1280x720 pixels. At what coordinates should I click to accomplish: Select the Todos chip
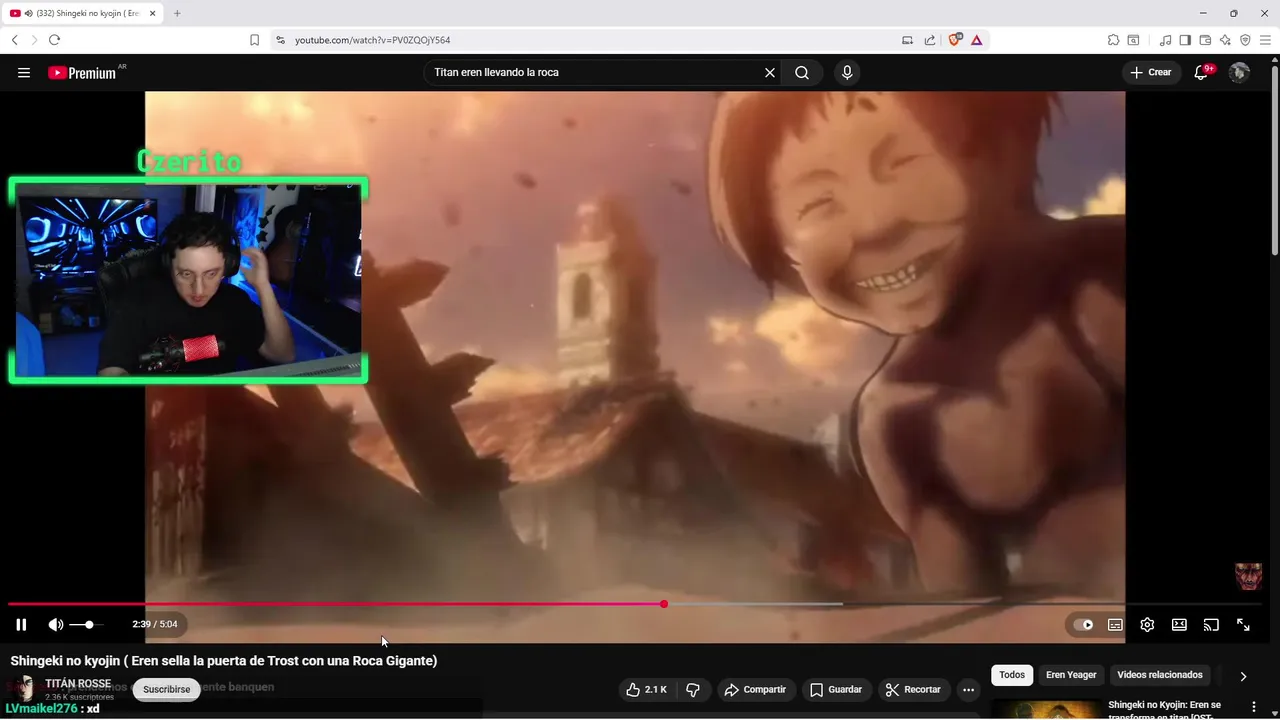point(1012,675)
